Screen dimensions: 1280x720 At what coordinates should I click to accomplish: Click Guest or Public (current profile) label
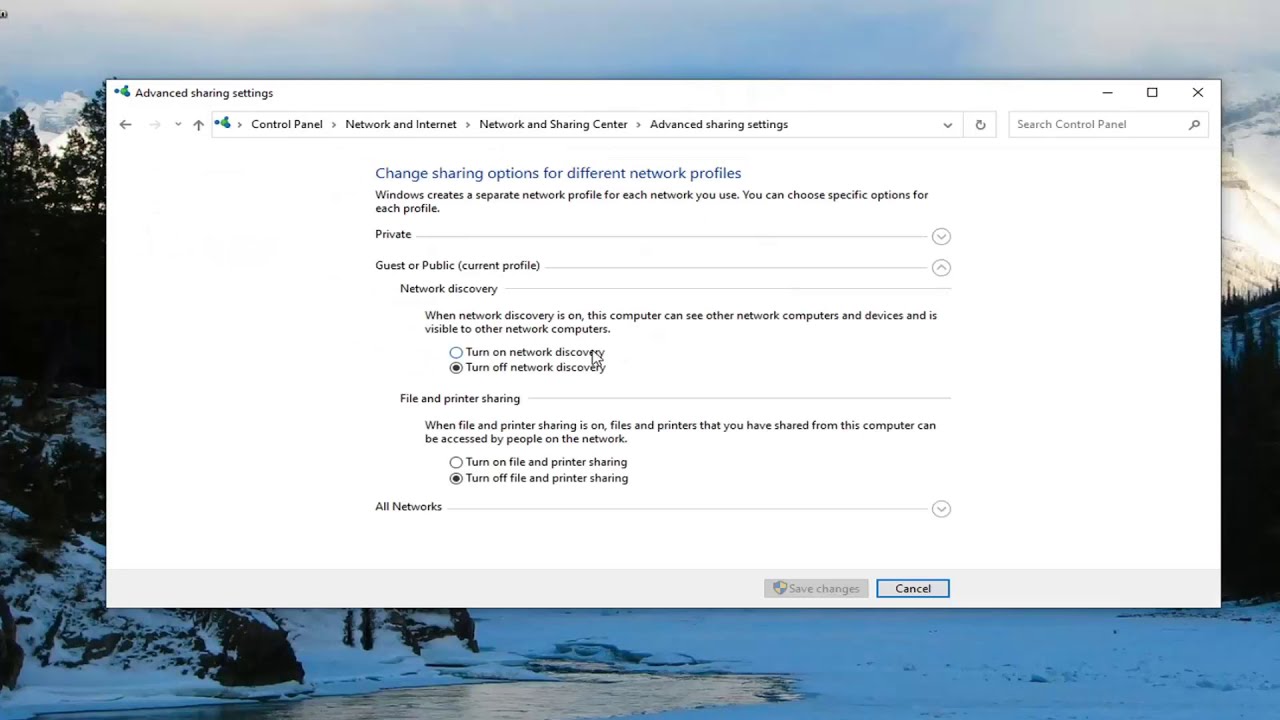click(x=457, y=265)
